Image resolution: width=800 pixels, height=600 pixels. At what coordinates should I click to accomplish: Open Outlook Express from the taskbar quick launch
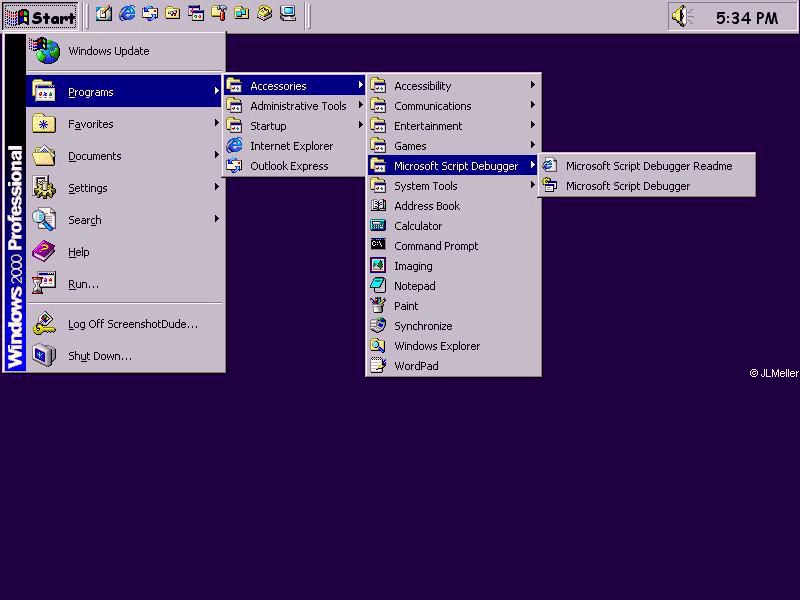click(x=150, y=14)
